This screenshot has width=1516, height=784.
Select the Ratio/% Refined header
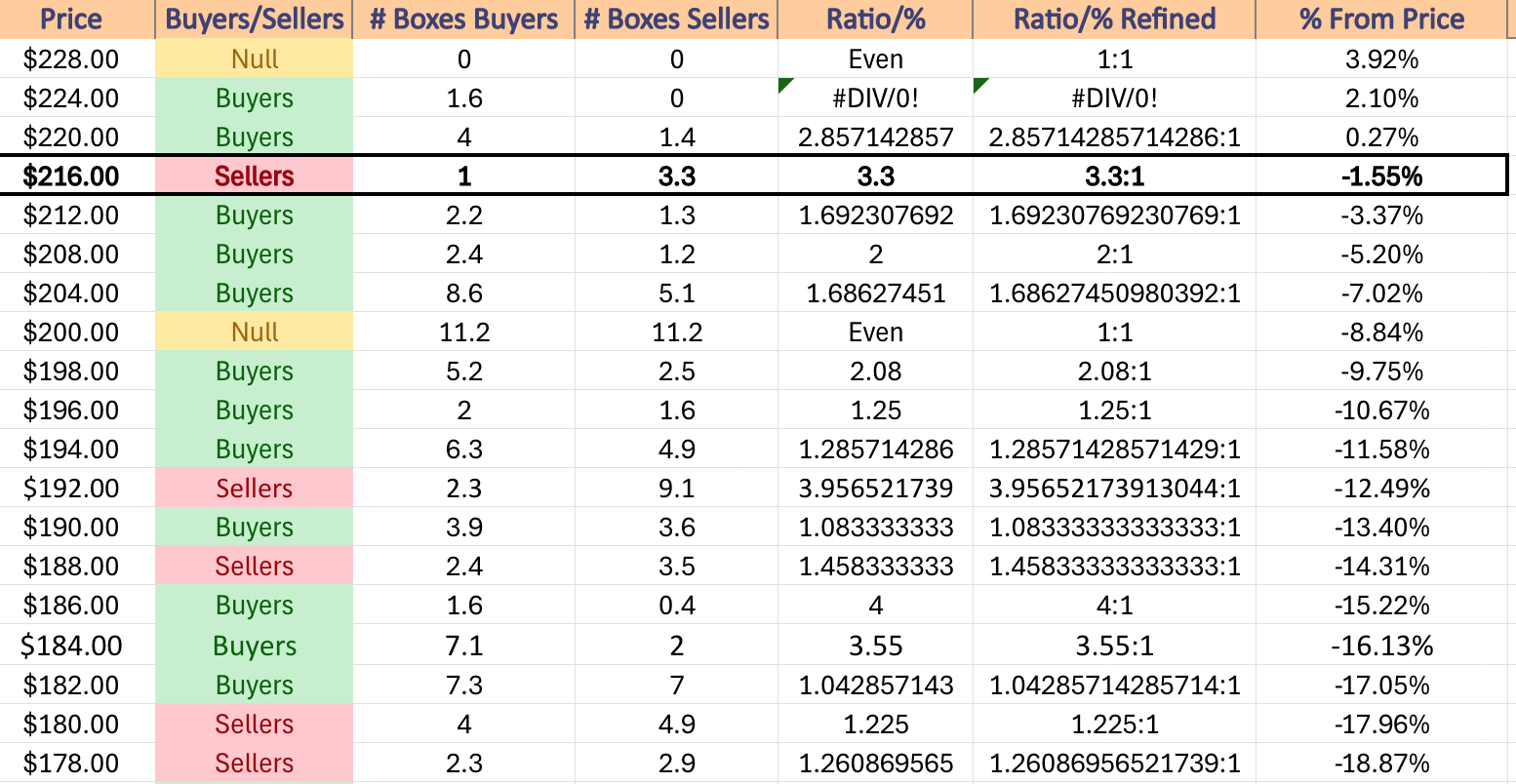(x=1114, y=19)
